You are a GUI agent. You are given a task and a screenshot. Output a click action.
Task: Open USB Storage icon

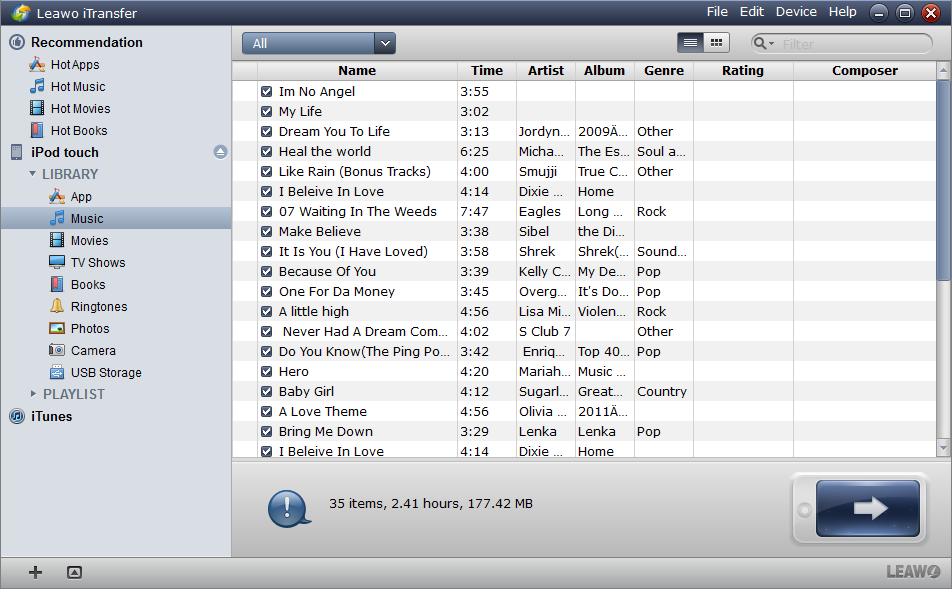[57, 372]
